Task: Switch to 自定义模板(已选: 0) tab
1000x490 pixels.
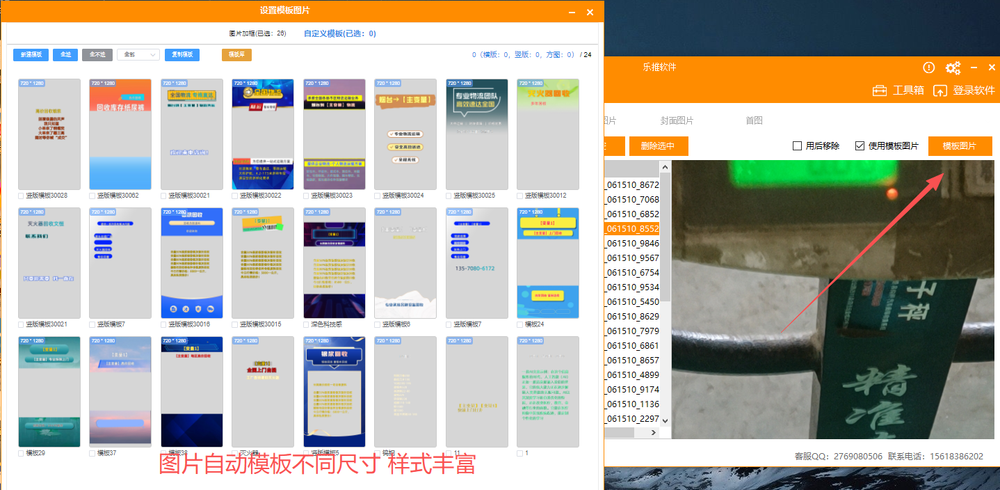Action: click(340, 33)
